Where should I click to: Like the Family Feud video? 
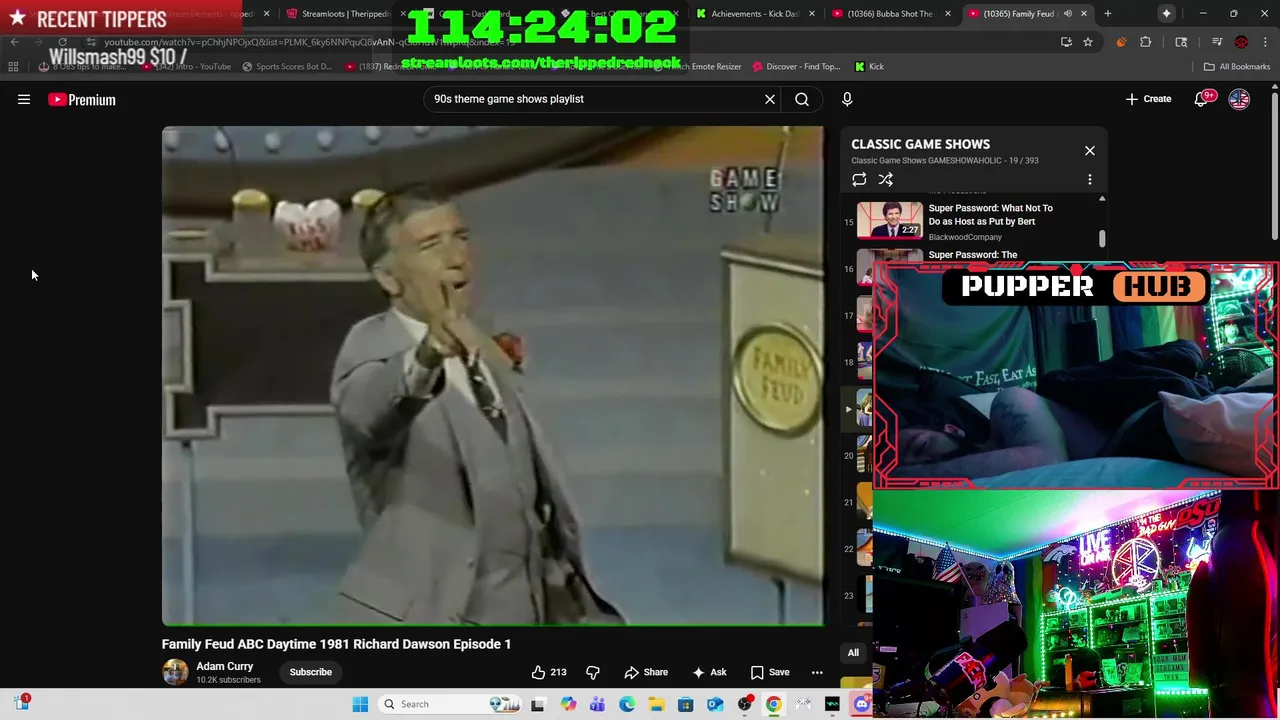549,672
